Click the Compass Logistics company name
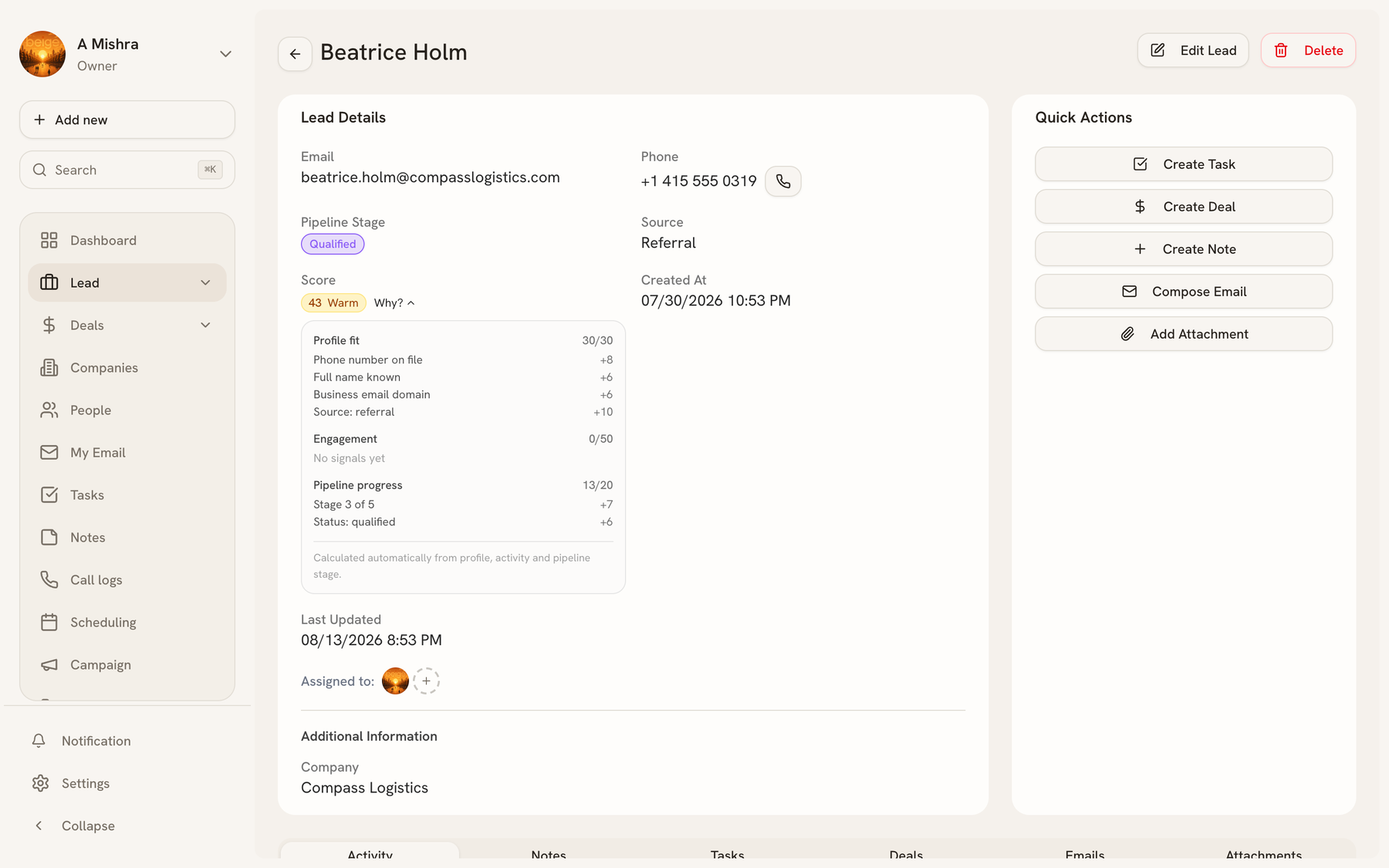Image resolution: width=1389 pixels, height=868 pixels. tap(364, 788)
